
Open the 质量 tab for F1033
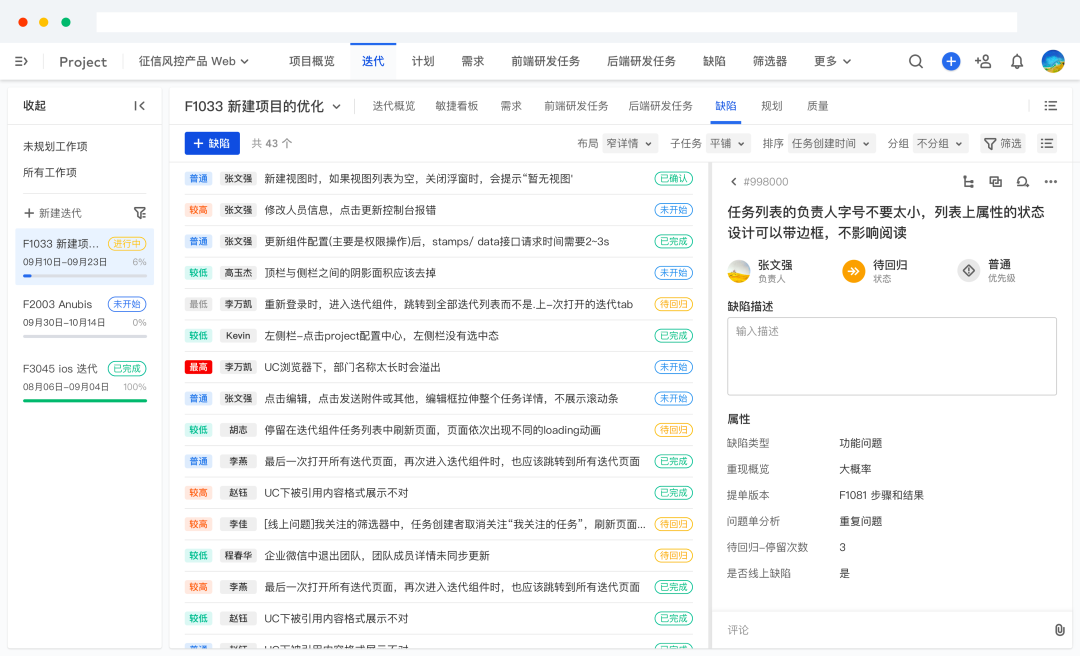click(x=818, y=105)
